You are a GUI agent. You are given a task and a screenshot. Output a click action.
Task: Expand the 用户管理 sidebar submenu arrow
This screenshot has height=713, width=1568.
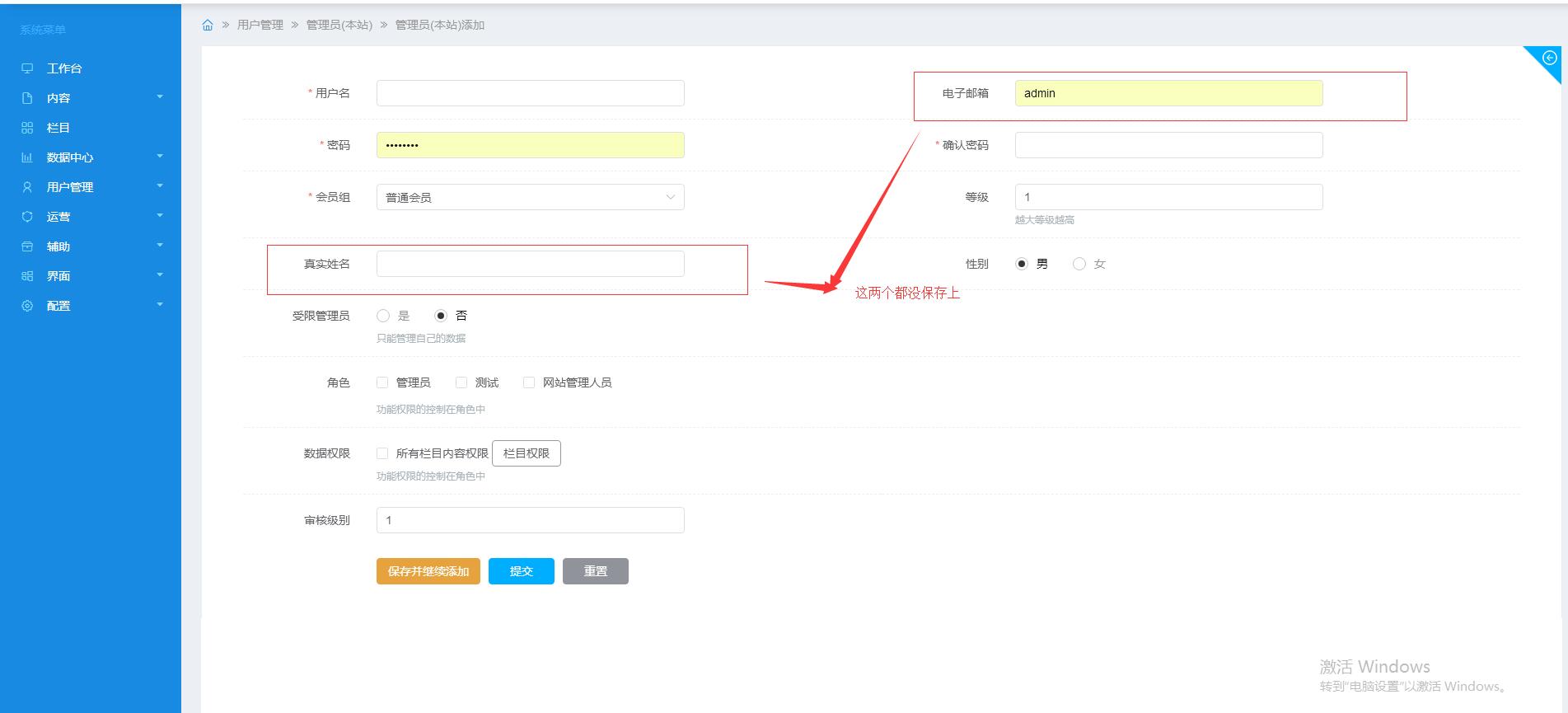click(160, 186)
